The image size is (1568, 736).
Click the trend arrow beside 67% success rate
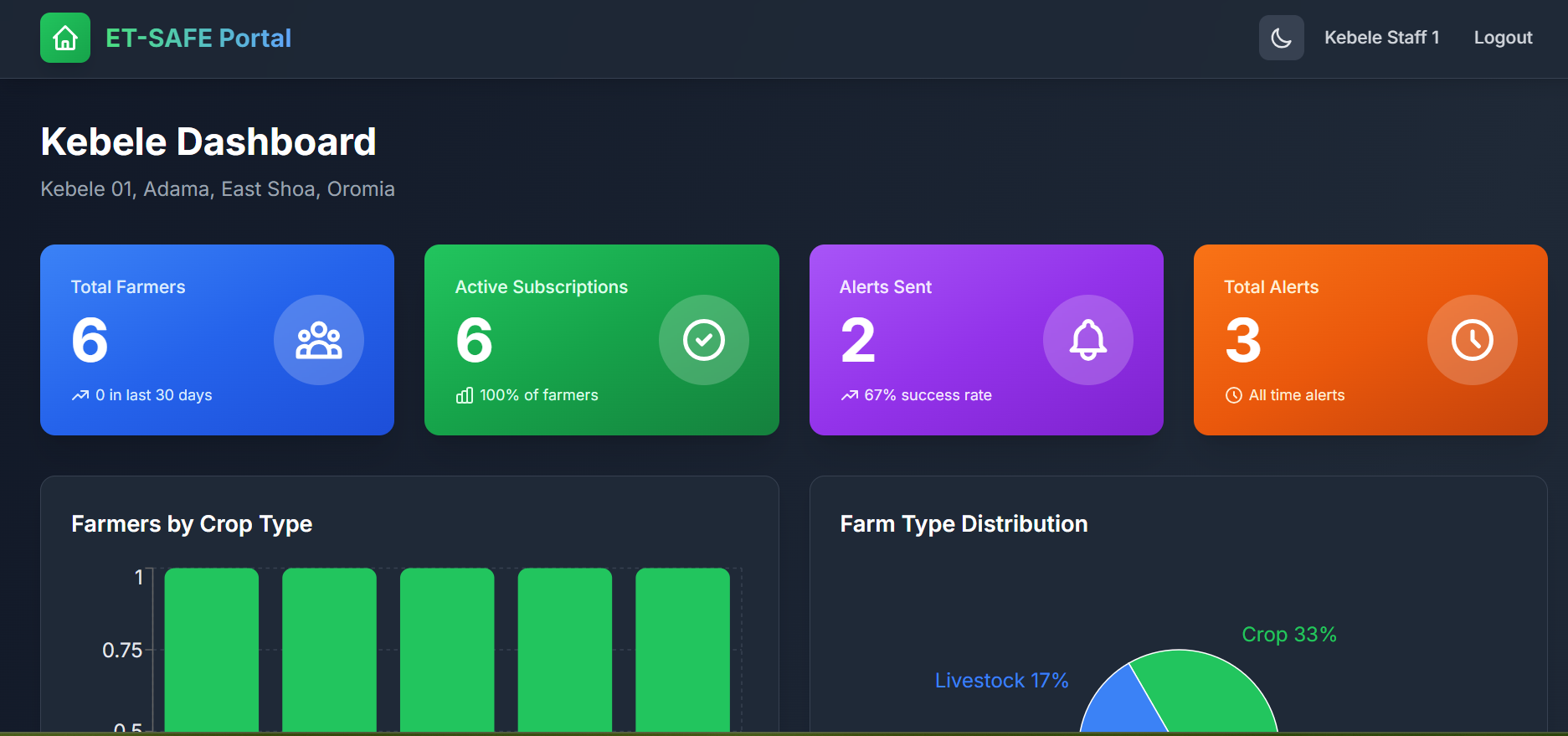click(x=850, y=395)
